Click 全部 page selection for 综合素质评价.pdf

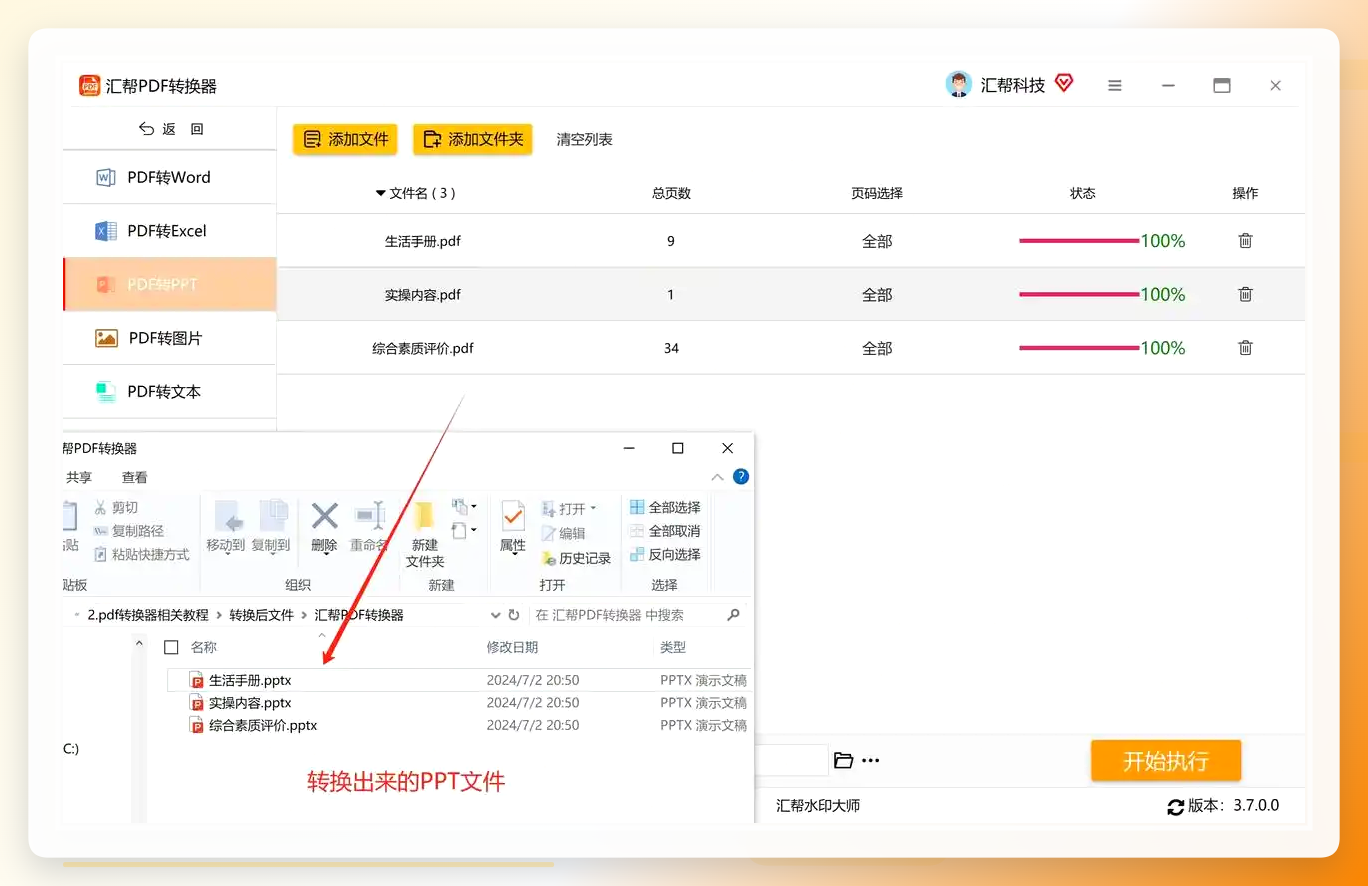pyautogui.click(x=877, y=348)
